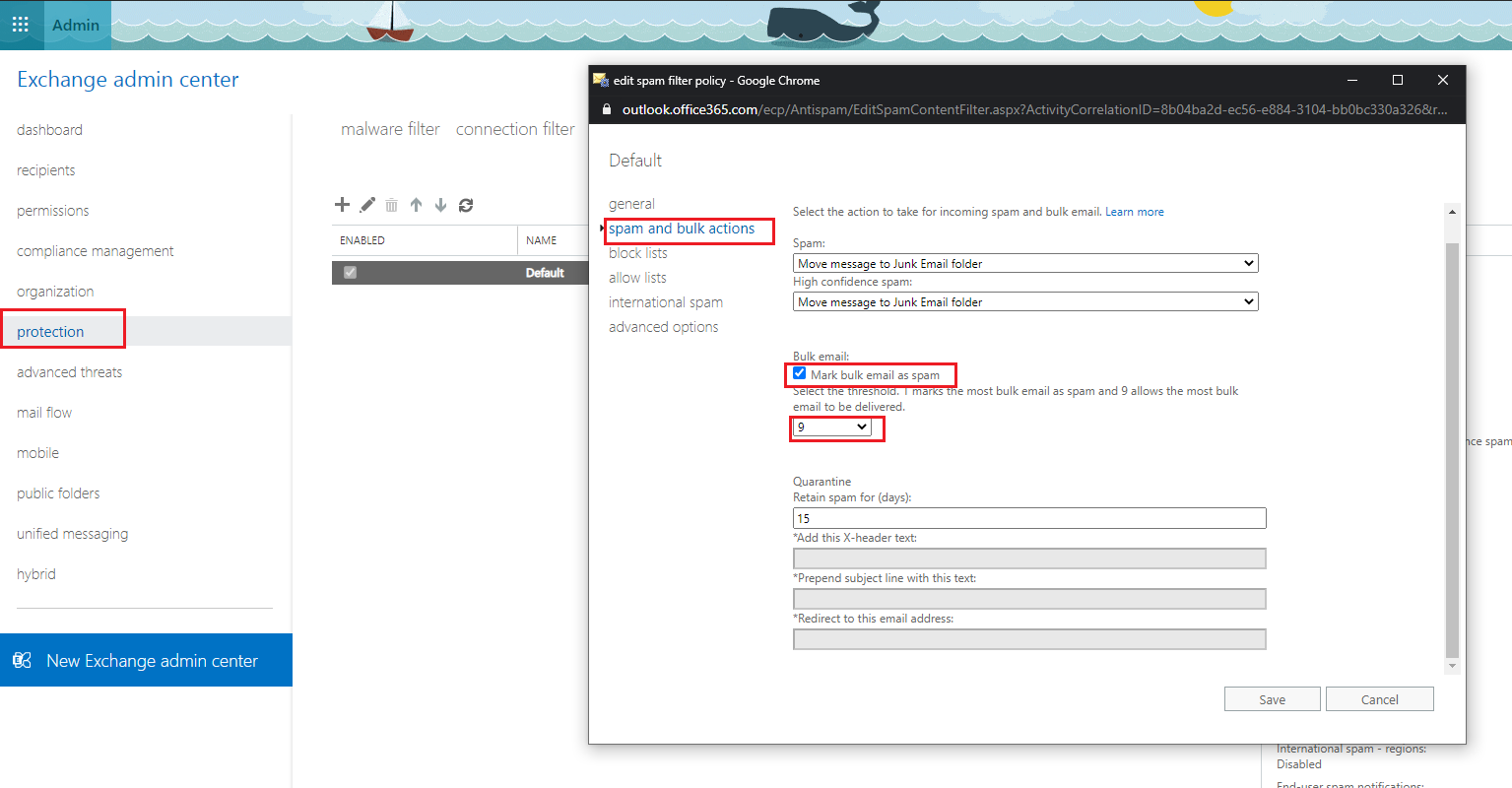Click the move down arrow icon
This screenshot has height=788, width=1512.
[x=440, y=205]
